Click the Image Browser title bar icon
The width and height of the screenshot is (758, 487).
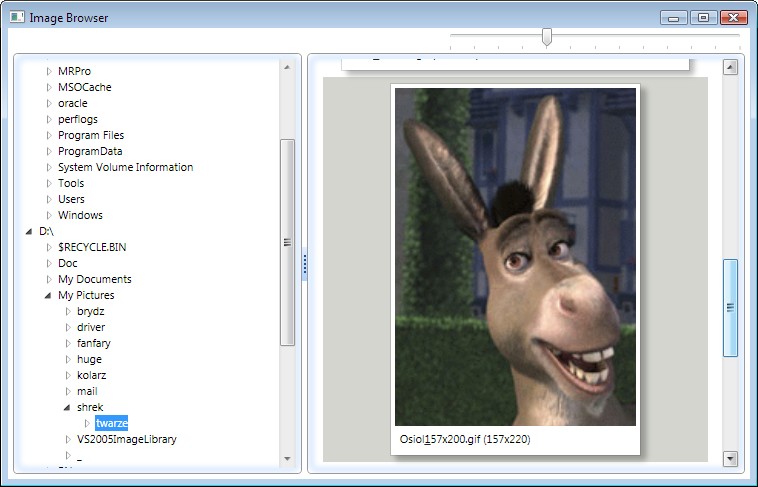point(17,17)
